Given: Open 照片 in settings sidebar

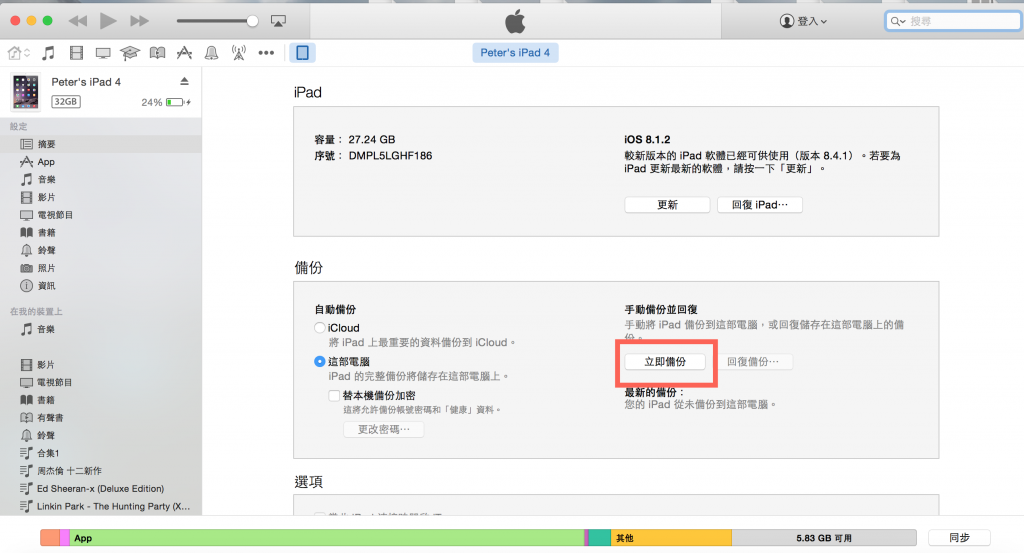Looking at the screenshot, I should coord(101,268).
